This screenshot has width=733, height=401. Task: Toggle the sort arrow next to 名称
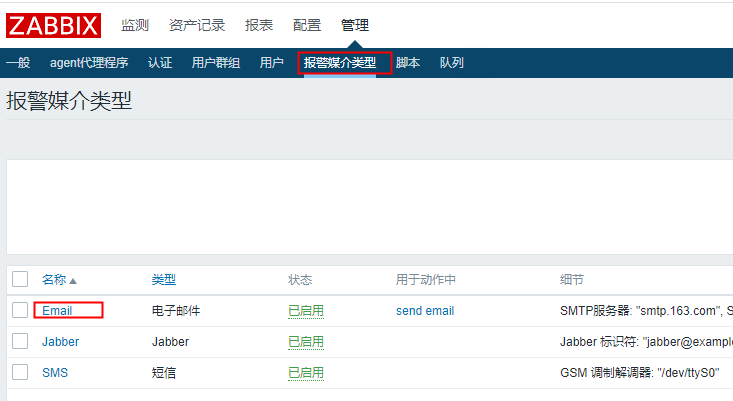[72, 281]
